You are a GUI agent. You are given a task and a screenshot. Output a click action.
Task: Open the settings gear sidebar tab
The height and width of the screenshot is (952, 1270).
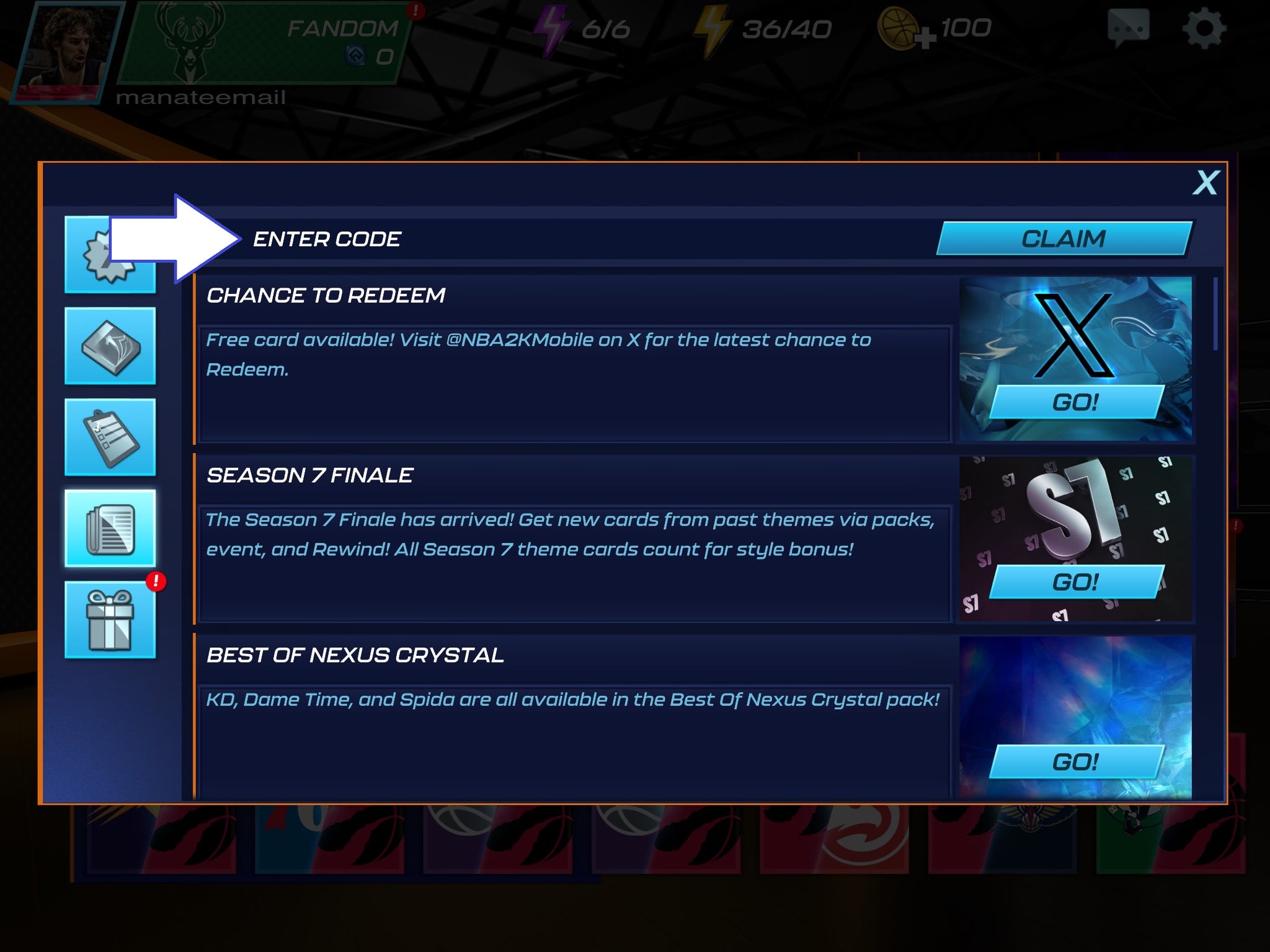(x=110, y=255)
